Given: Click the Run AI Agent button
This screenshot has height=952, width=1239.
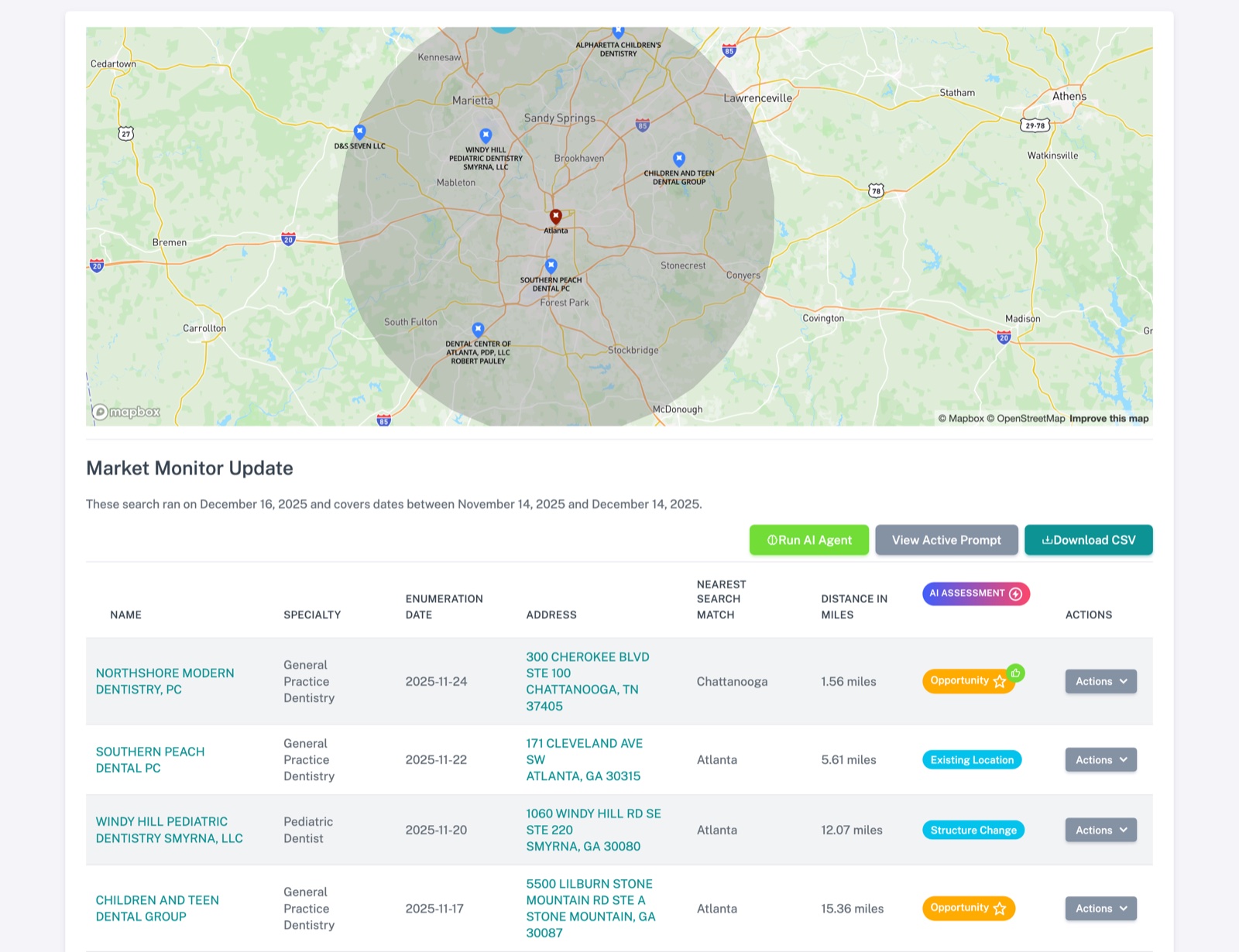Looking at the screenshot, I should [808, 540].
